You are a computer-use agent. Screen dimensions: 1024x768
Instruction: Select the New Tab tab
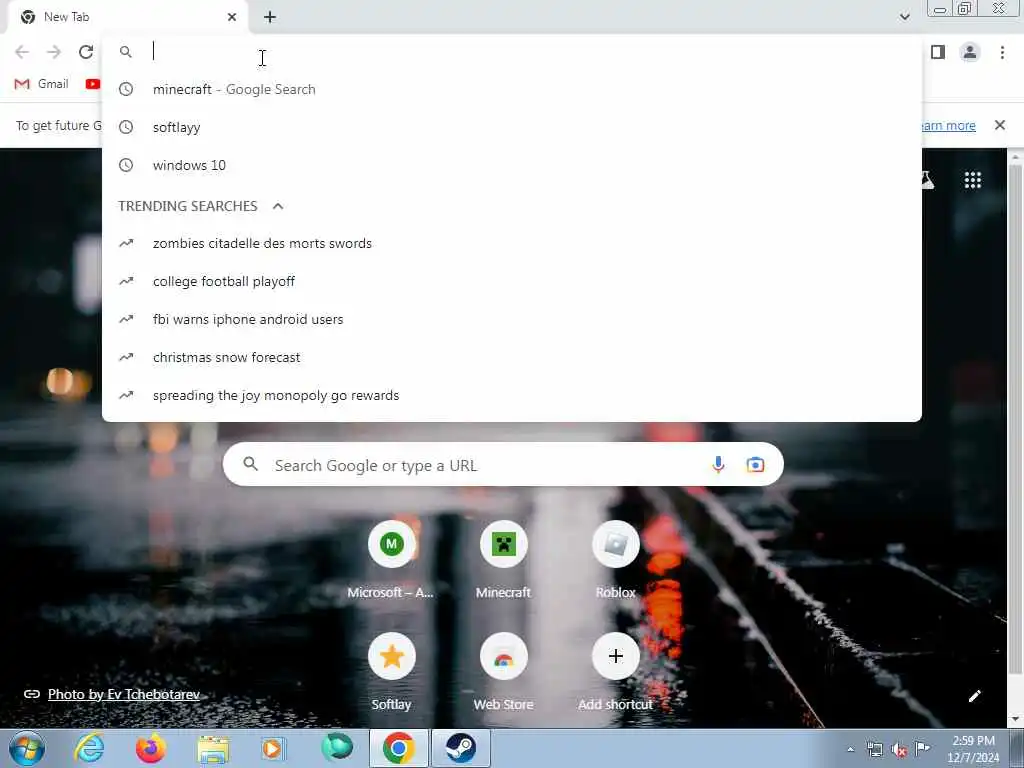127,17
